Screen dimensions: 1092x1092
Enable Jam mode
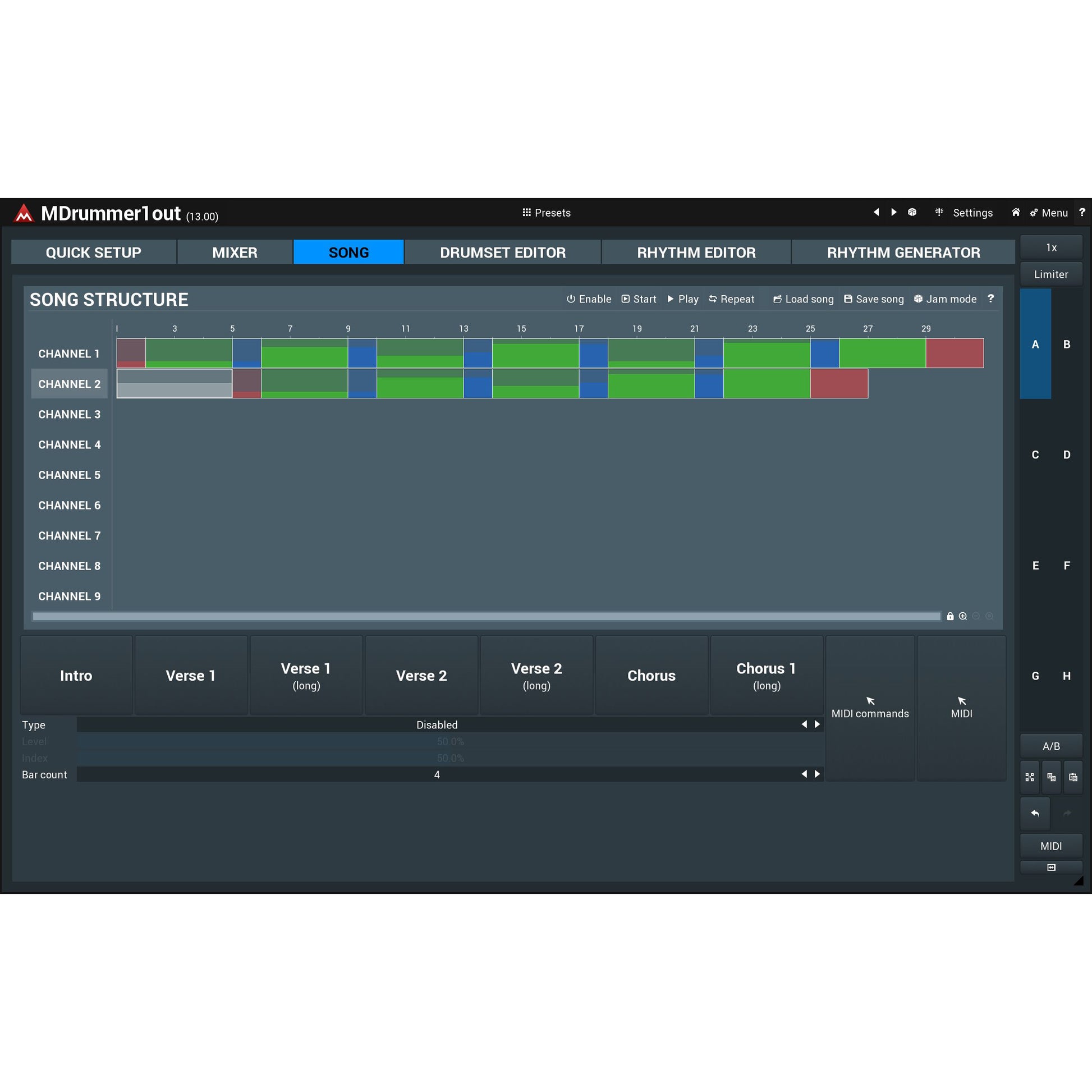pyautogui.click(x=945, y=299)
